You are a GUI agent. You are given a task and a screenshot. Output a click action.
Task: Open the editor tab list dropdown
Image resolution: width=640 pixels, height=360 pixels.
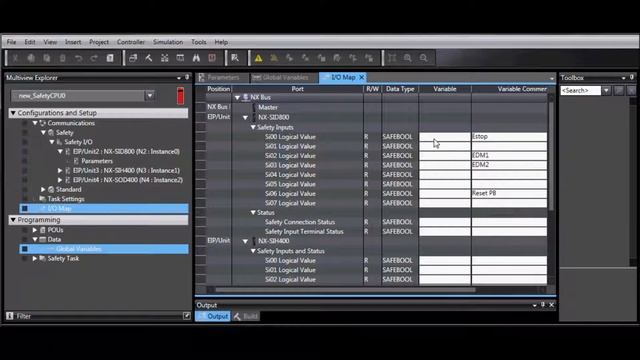pyautogui.click(x=551, y=78)
